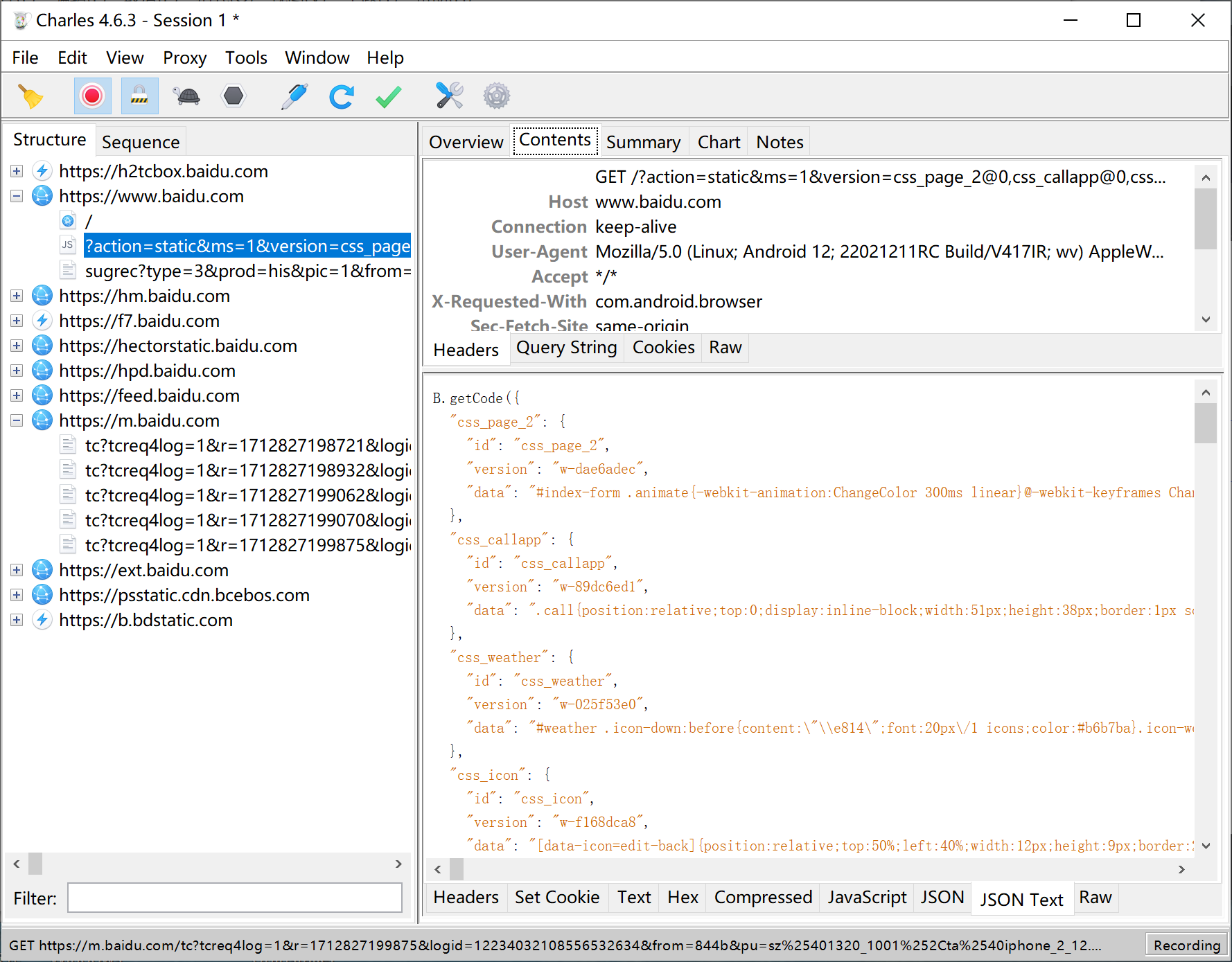The width and height of the screenshot is (1232, 962).
Task: Open request Cookies tab
Action: point(664,347)
